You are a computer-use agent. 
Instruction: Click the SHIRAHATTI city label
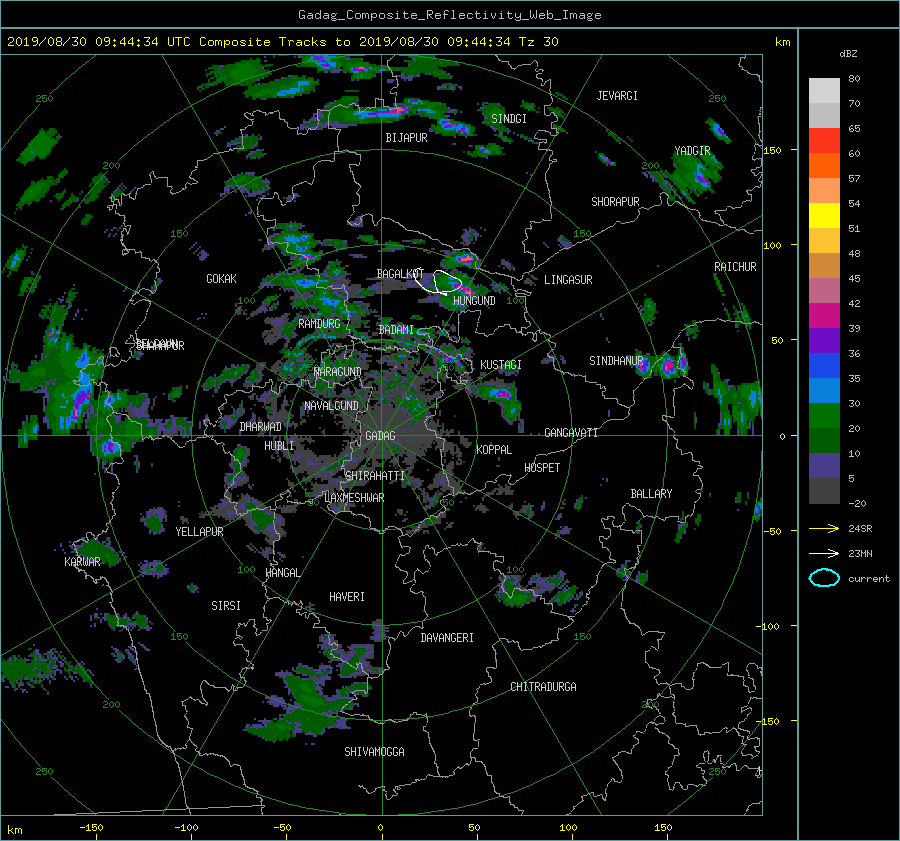[375, 476]
